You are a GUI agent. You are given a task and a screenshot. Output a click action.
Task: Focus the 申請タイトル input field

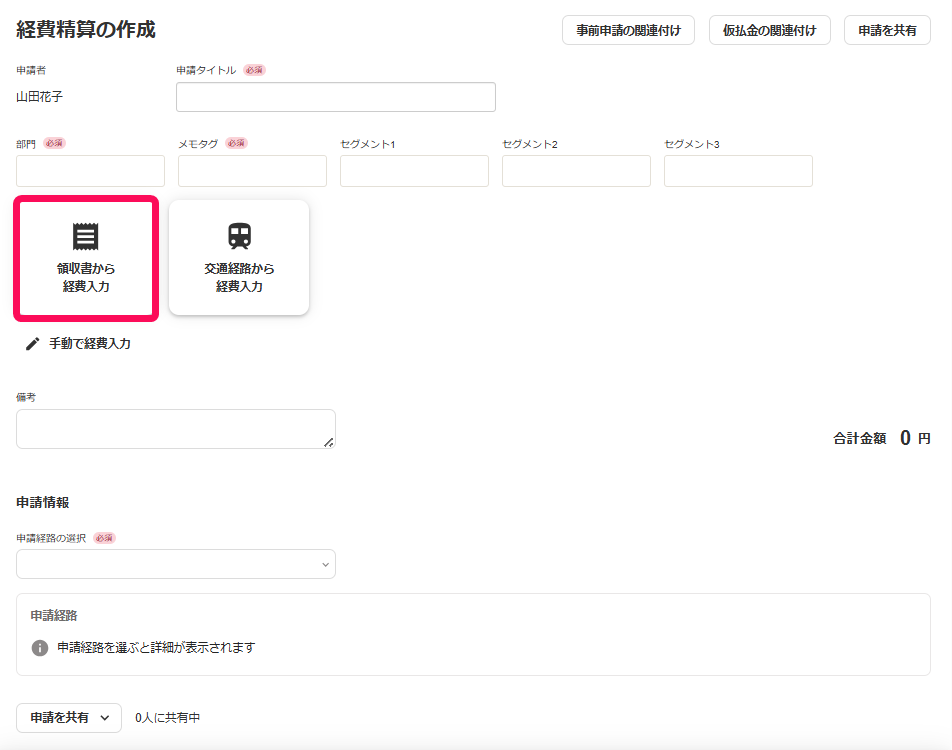(x=336, y=97)
